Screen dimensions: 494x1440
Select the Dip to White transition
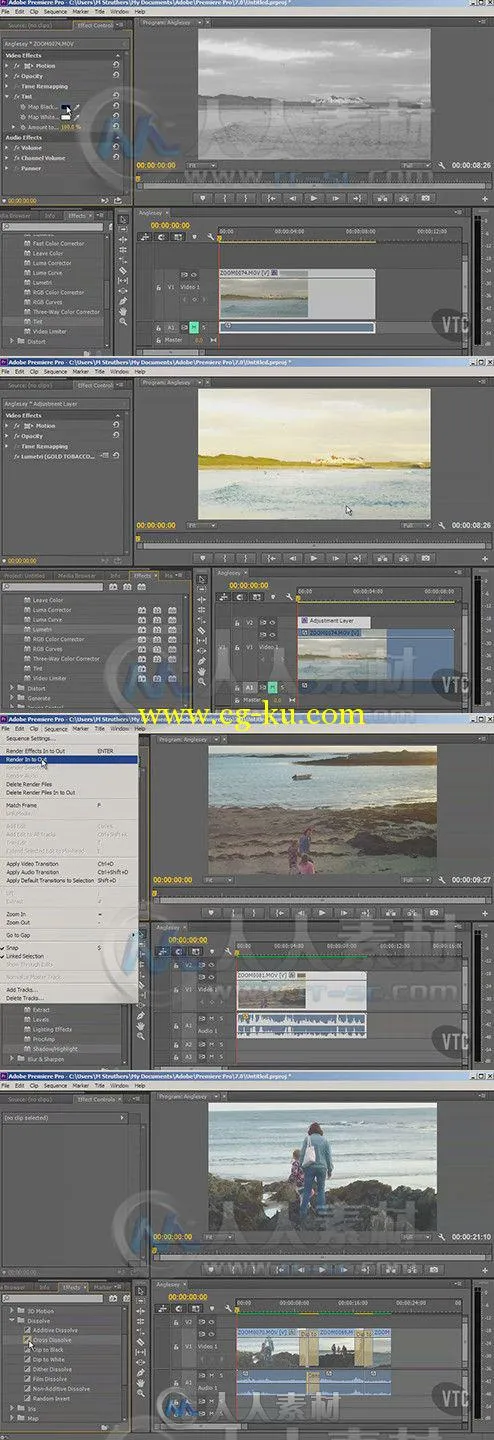click(x=49, y=1360)
